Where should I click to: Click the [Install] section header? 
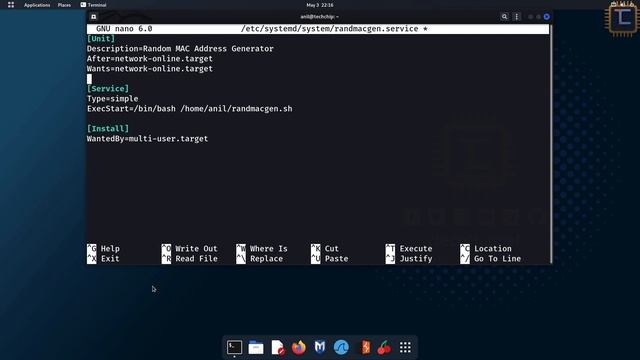click(108, 129)
